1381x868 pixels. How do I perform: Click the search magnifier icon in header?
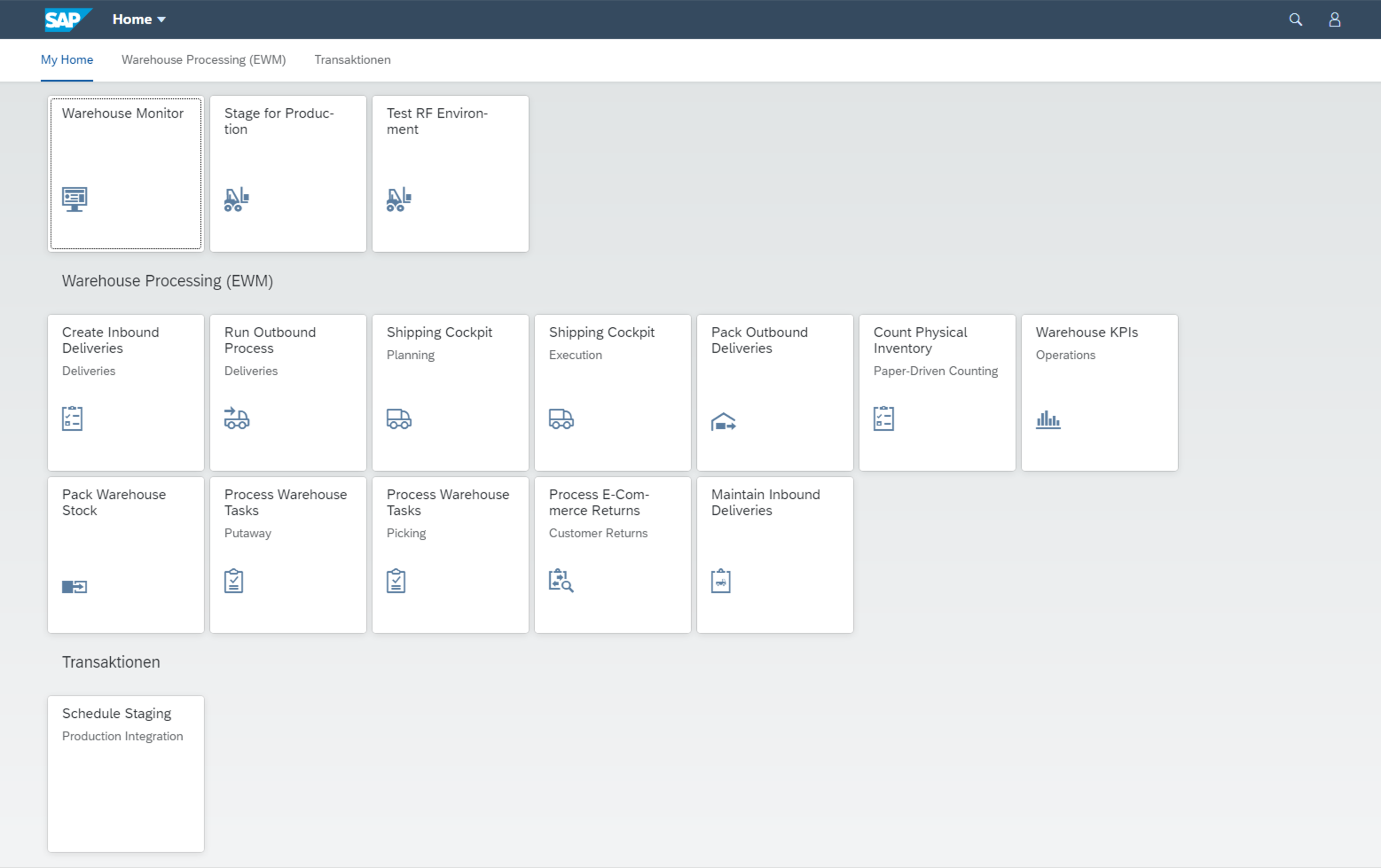pos(1295,20)
